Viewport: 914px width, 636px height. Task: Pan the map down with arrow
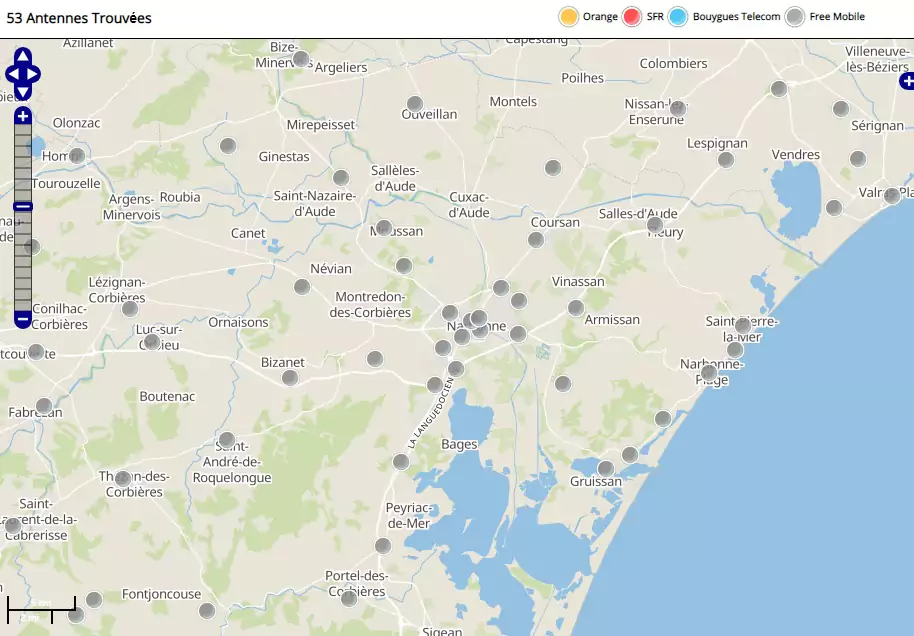tap(23, 92)
